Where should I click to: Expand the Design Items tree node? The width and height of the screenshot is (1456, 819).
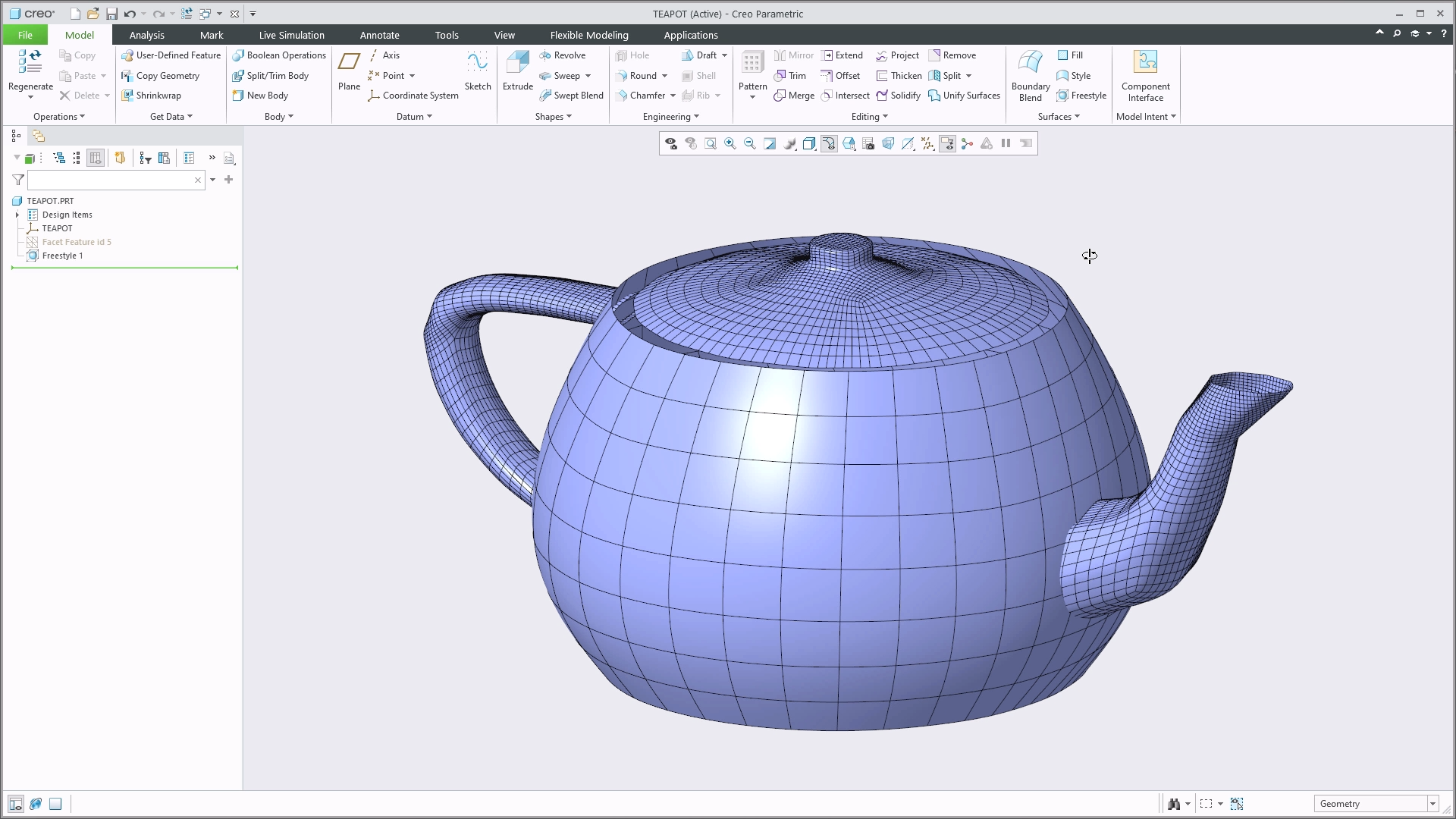(17, 215)
